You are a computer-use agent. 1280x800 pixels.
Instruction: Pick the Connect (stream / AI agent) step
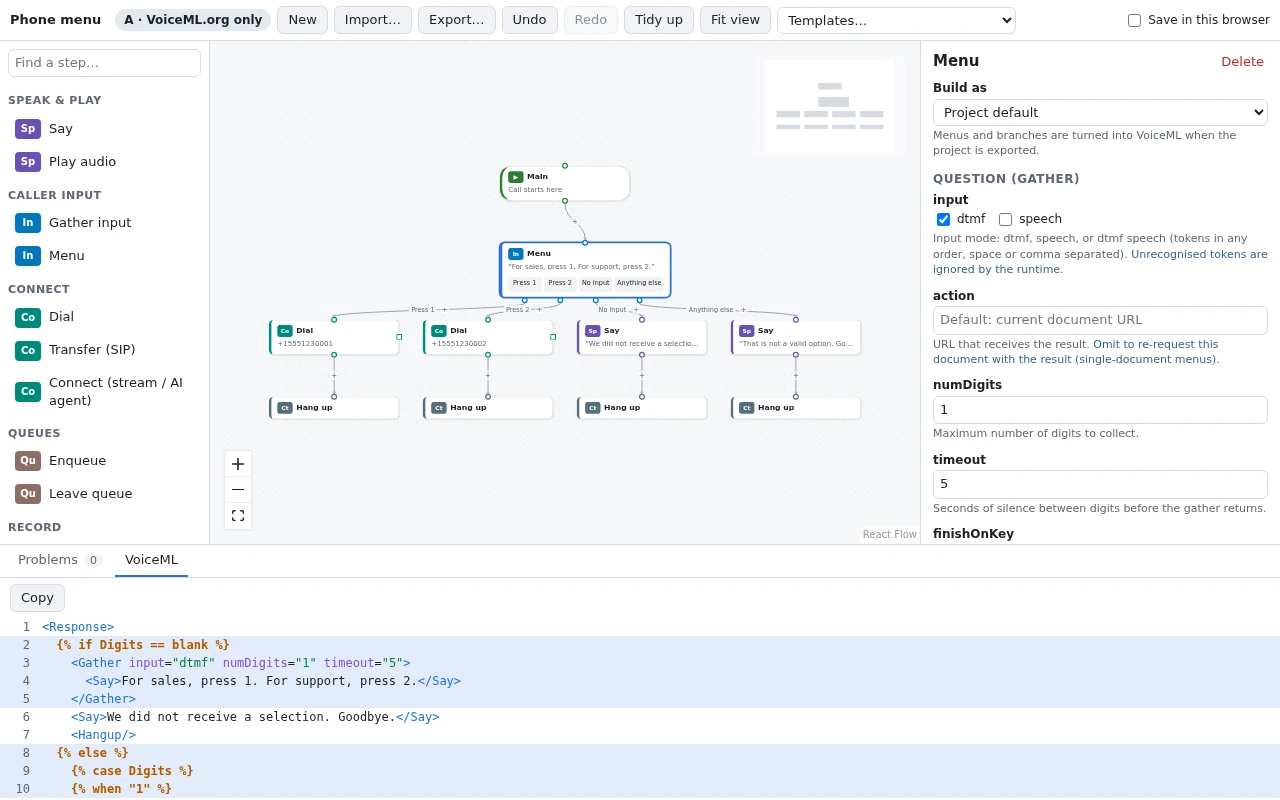(104, 392)
